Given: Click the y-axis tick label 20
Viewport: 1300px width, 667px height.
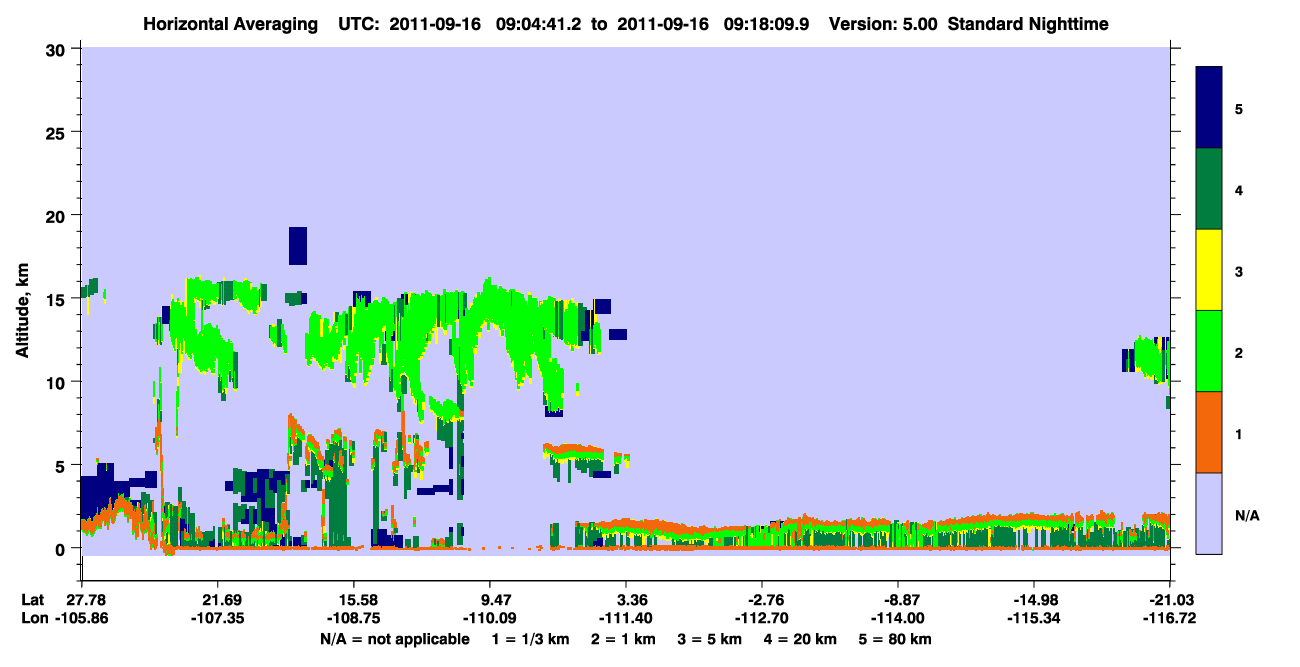Looking at the screenshot, I should (x=58, y=215).
